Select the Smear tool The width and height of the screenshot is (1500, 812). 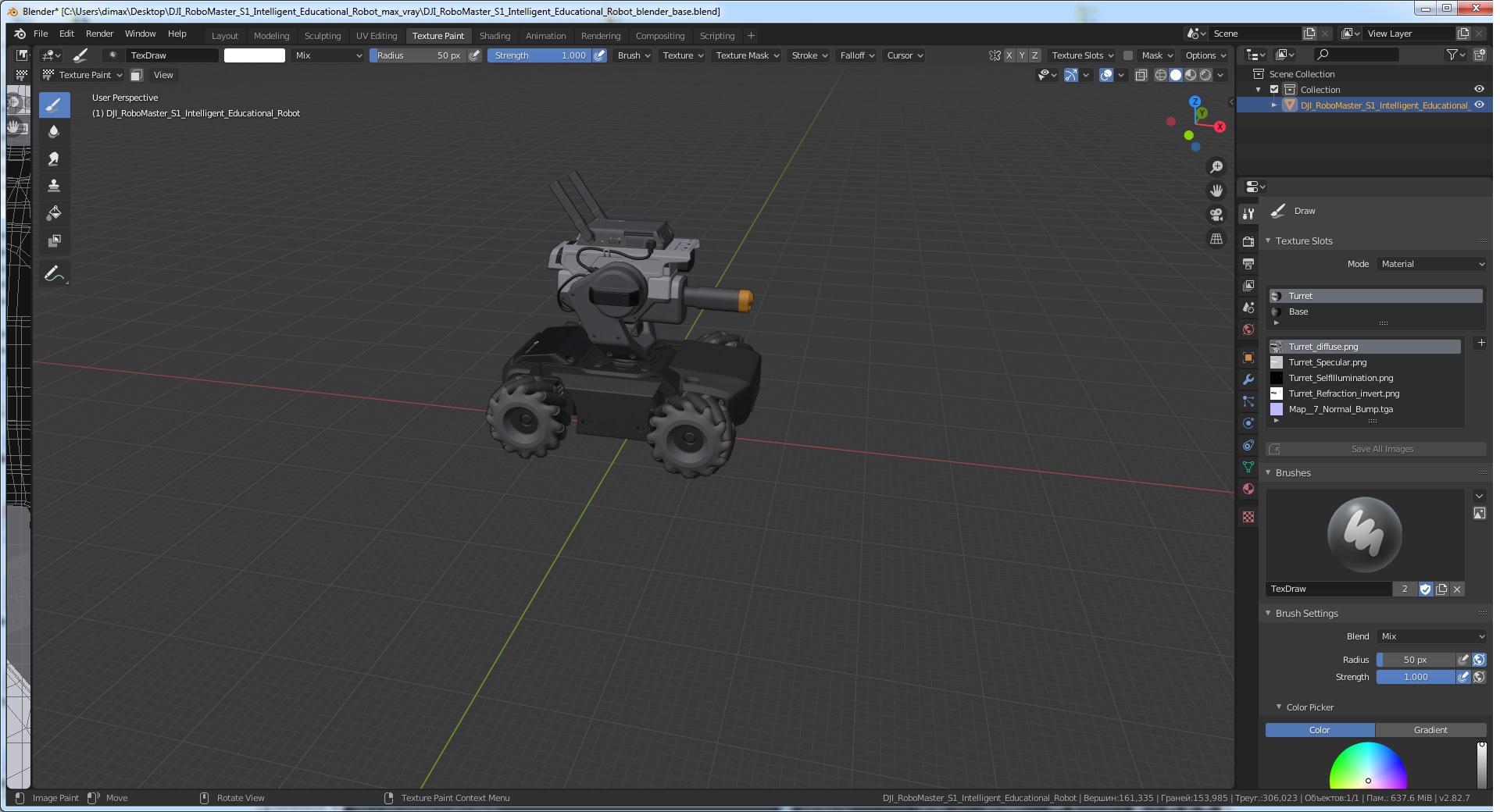point(54,158)
